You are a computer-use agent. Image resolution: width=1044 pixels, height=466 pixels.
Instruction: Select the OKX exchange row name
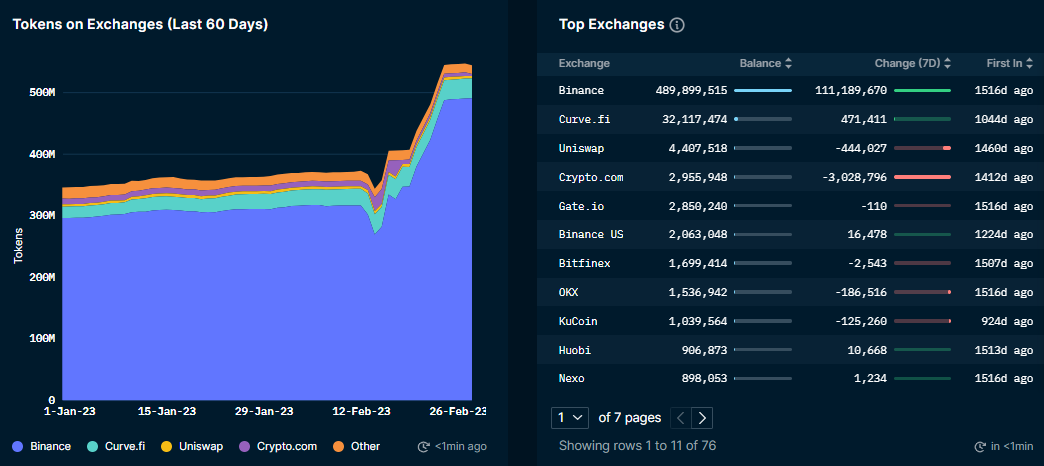[x=569, y=292]
